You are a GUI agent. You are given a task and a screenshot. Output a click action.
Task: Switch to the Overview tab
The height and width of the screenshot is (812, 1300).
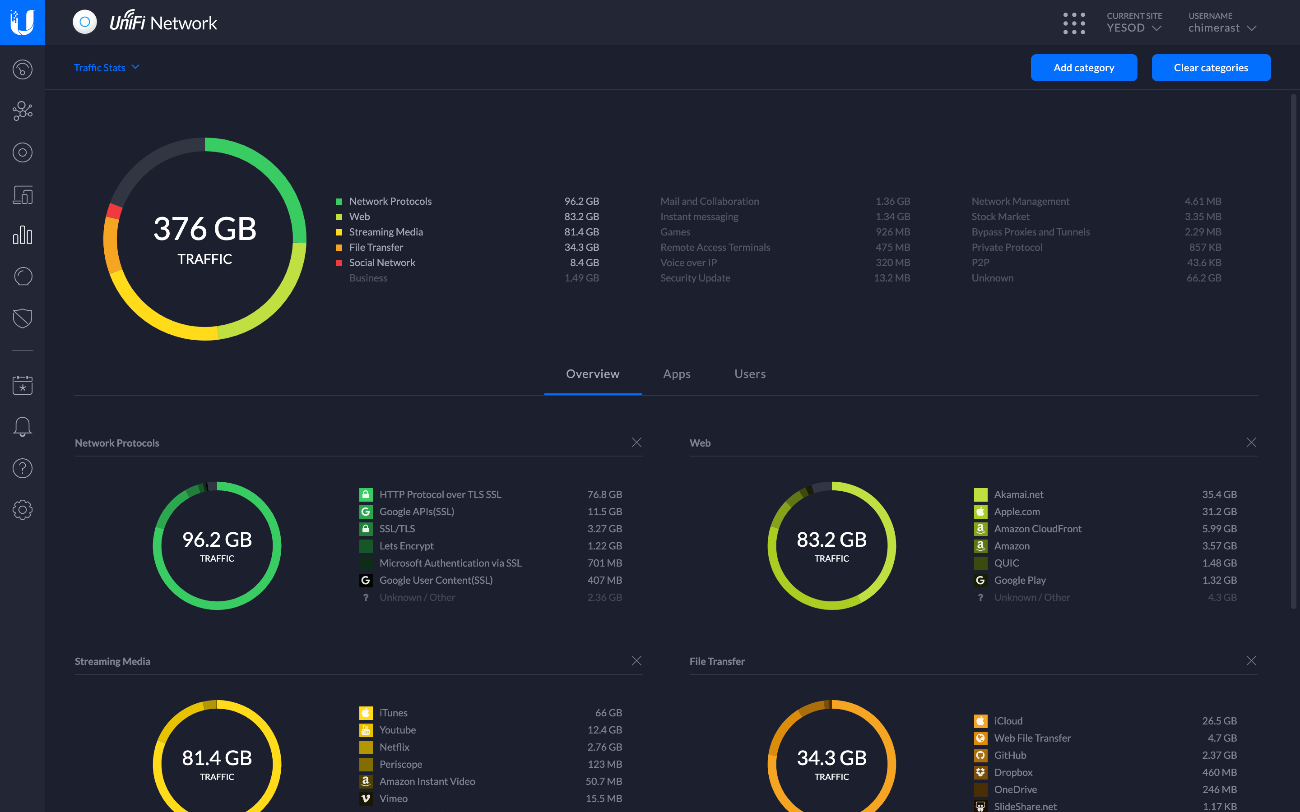pyautogui.click(x=593, y=374)
